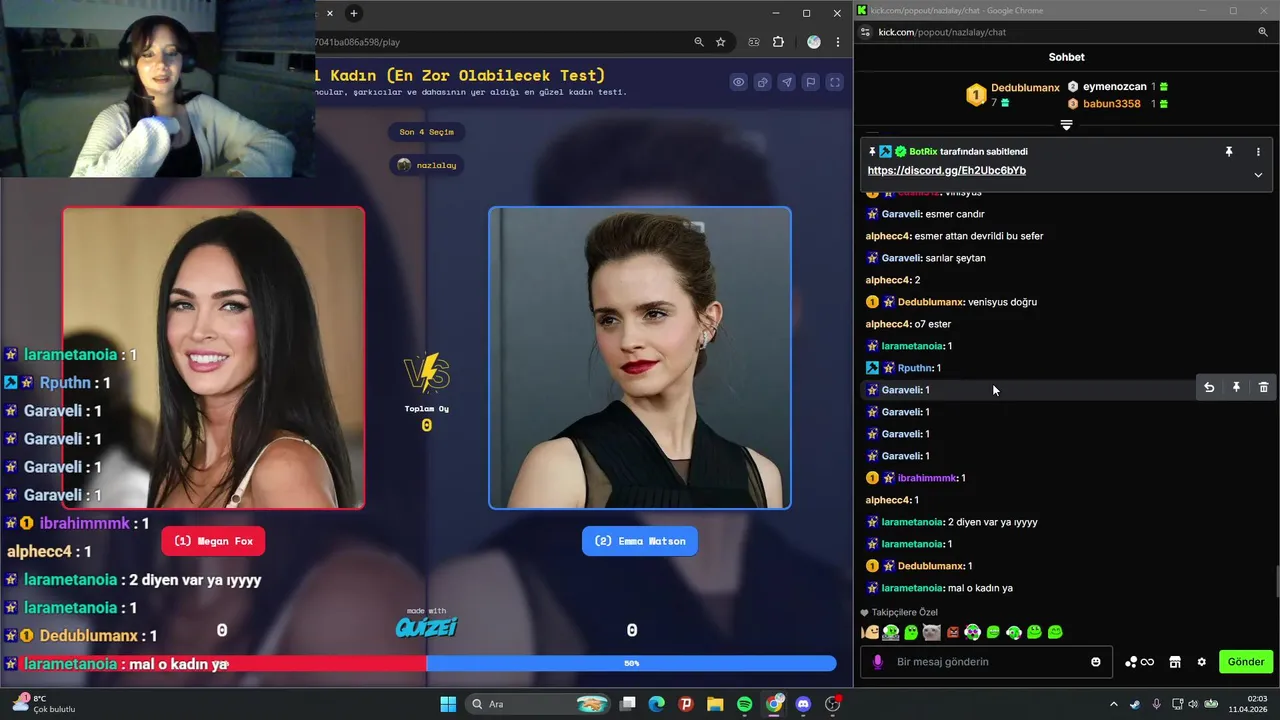The width and height of the screenshot is (1280, 720).
Task: Open the taskbar volume control
Action: click(1193, 704)
